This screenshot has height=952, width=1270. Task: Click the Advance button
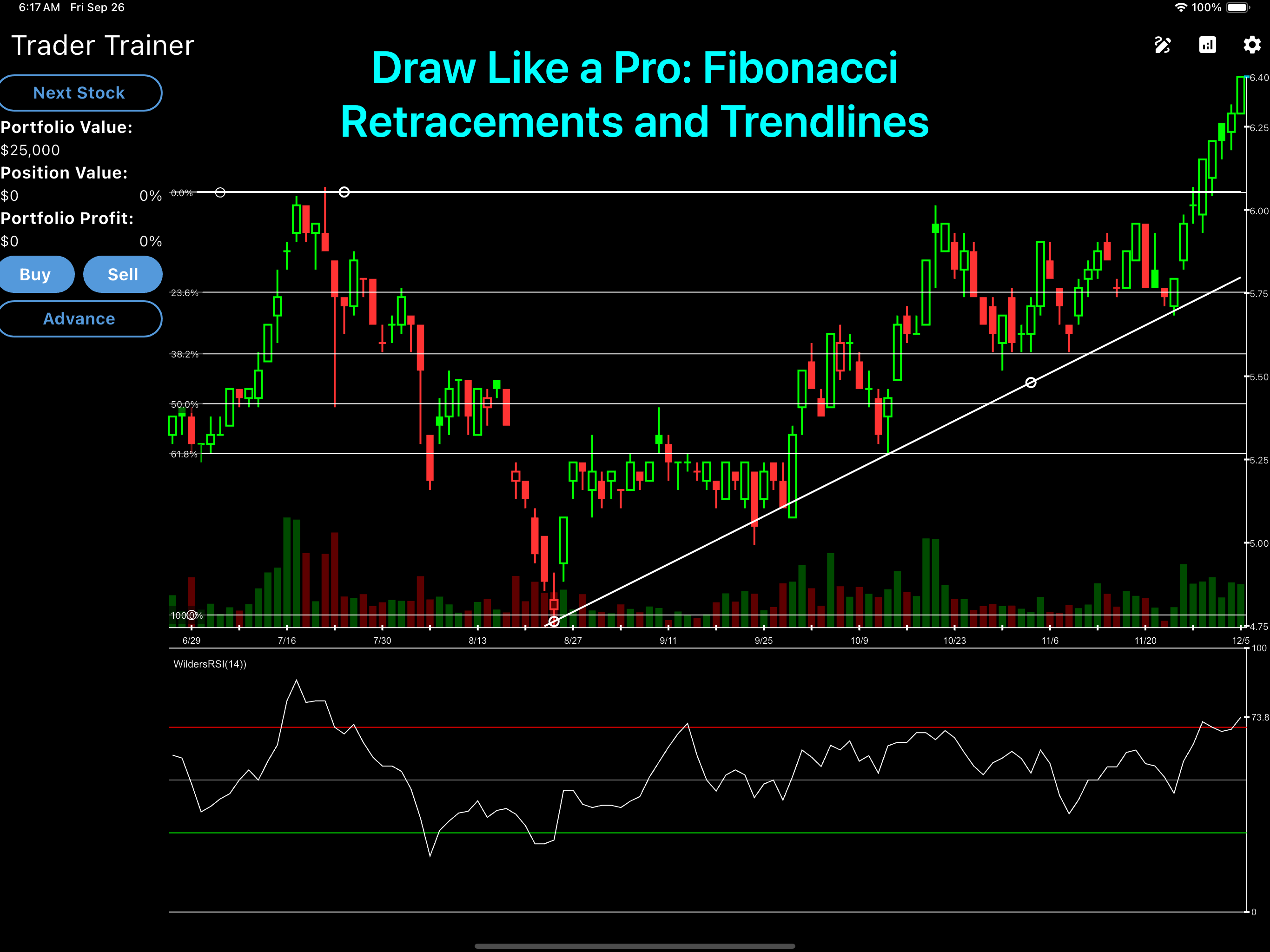click(79, 319)
